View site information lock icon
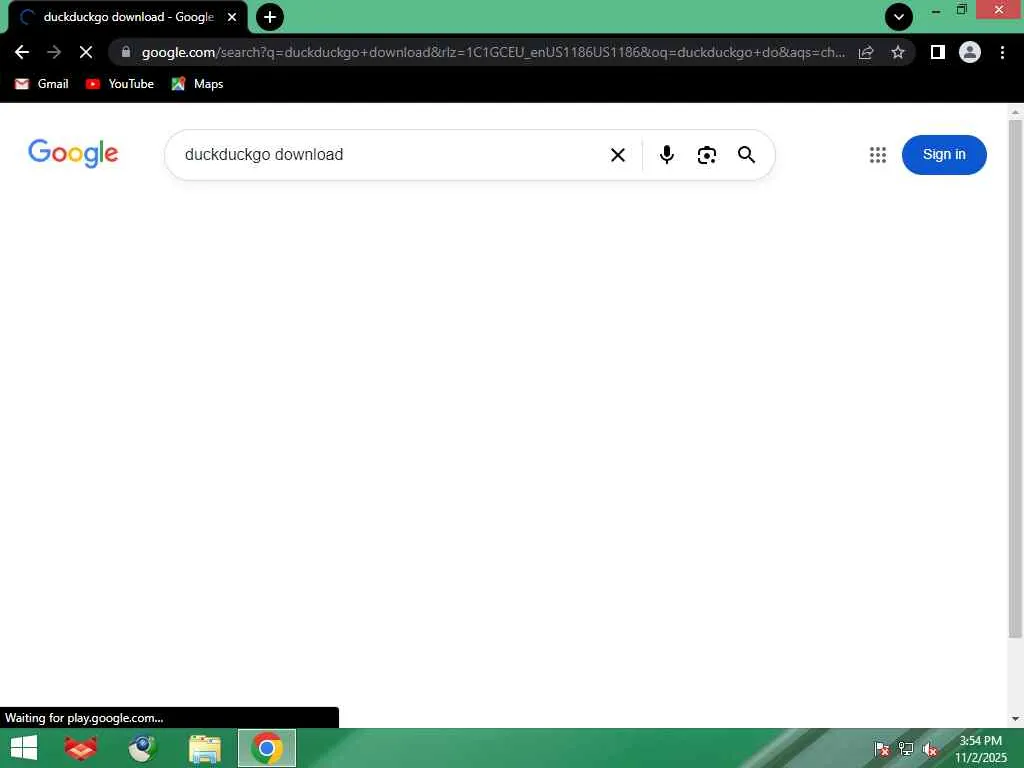 (126, 52)
